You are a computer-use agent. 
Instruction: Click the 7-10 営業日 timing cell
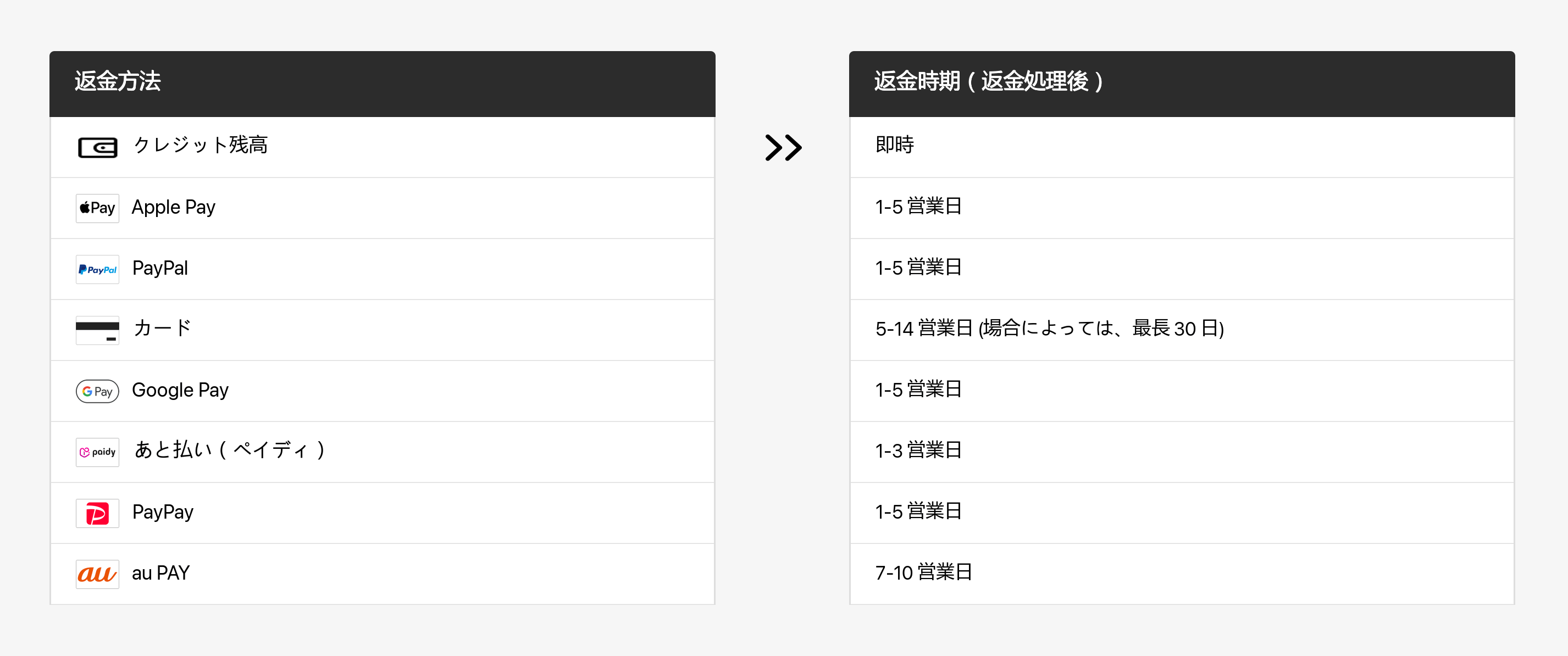(x=923, y=572)
